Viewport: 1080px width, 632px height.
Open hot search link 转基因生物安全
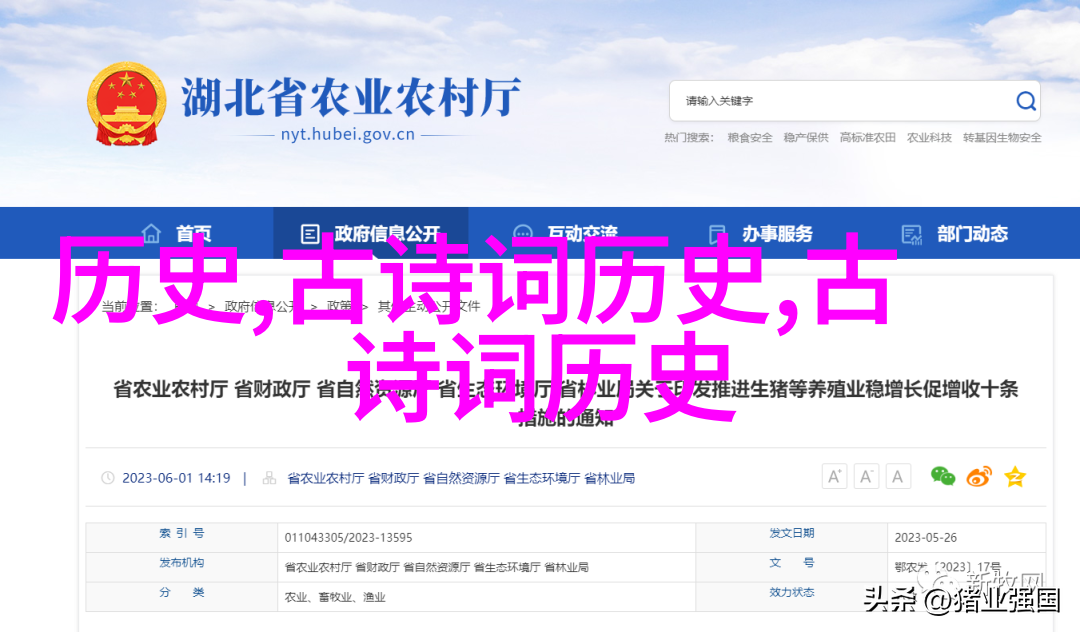pos(1002,138)
